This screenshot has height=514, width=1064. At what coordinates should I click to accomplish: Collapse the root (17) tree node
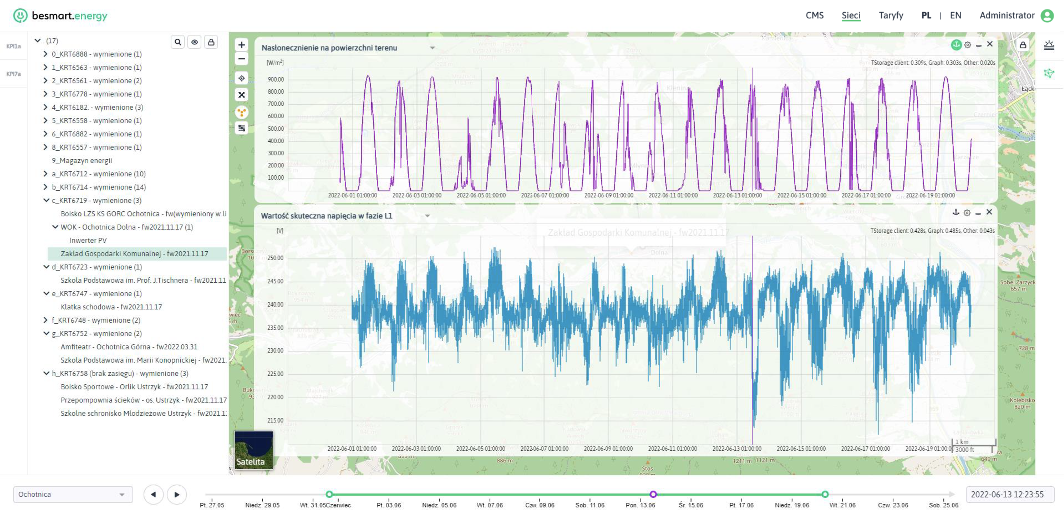38,41
